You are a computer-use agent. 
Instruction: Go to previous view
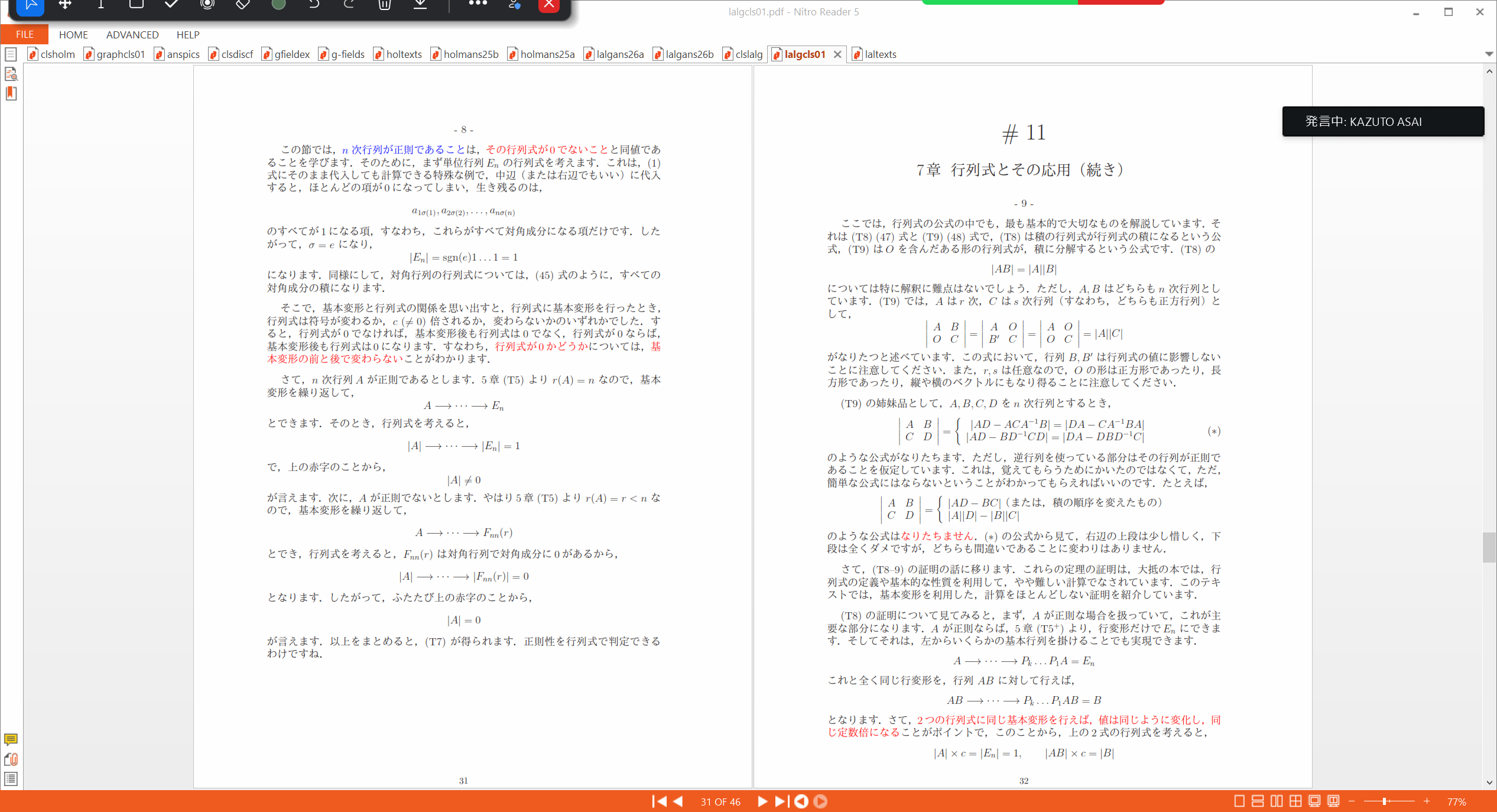point(801,801)
